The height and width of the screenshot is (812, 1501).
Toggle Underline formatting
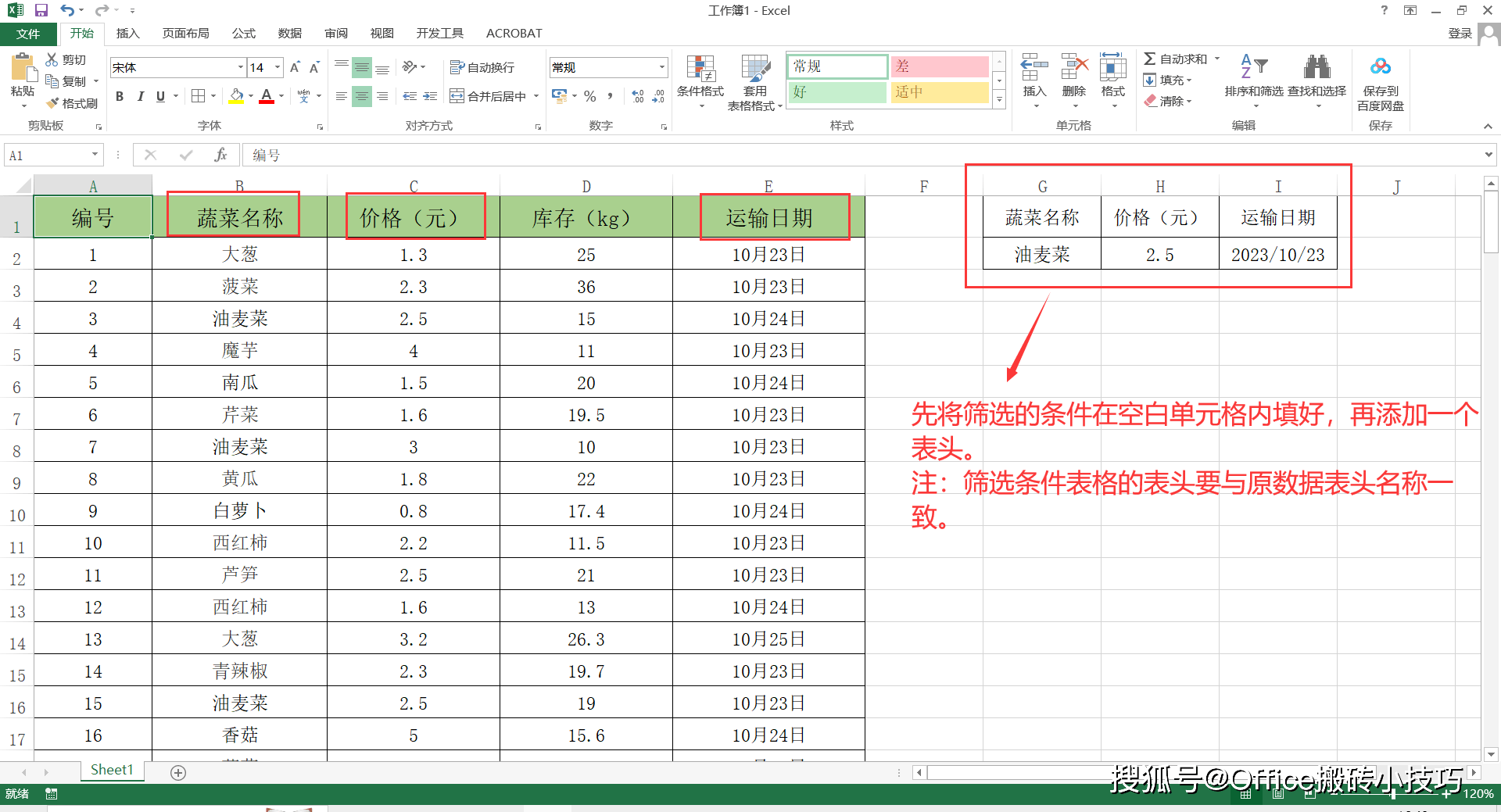160,96
